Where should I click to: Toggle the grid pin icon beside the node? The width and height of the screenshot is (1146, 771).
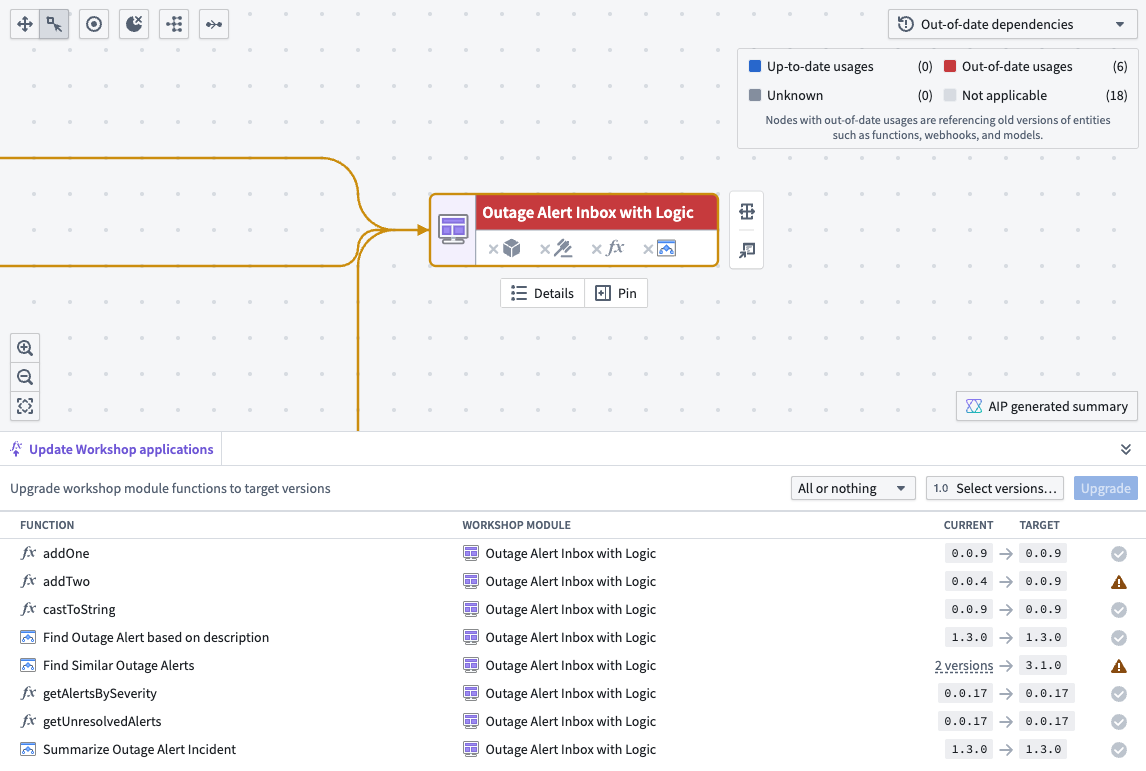click(x=746, y=250)
